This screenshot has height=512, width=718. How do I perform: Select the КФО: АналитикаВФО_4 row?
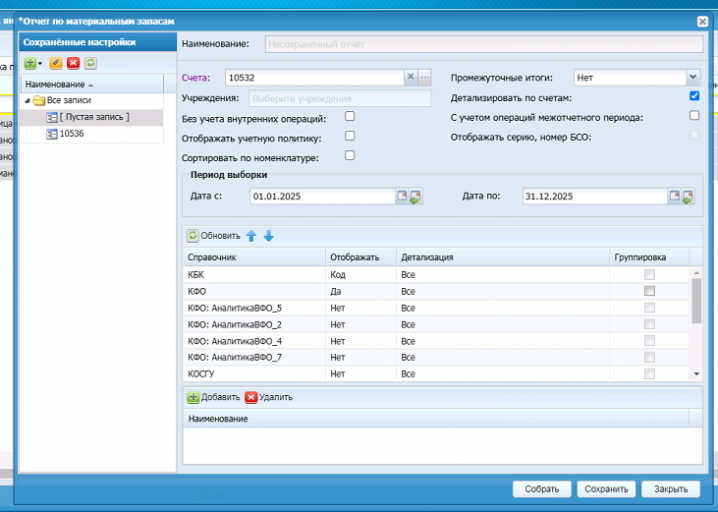436,341
